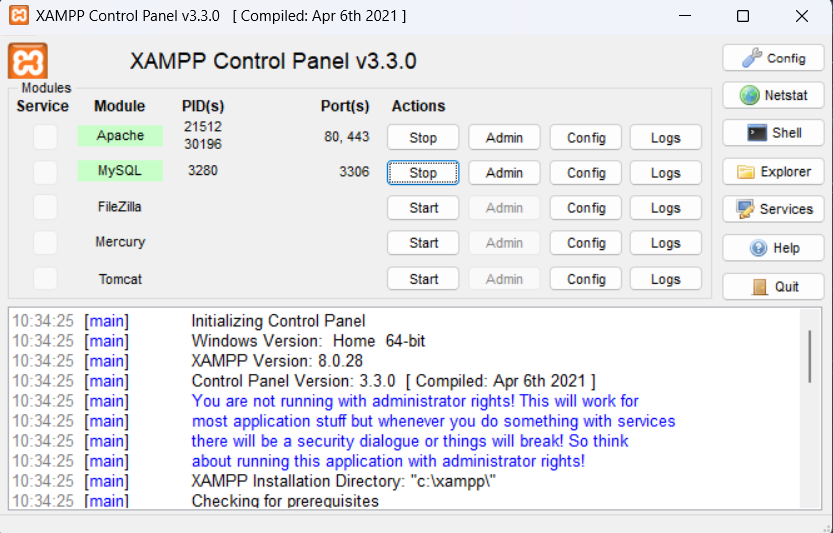Screen dimensions: 833x533
Task: Stop the Apache module
Action: (x=423, y=138)
